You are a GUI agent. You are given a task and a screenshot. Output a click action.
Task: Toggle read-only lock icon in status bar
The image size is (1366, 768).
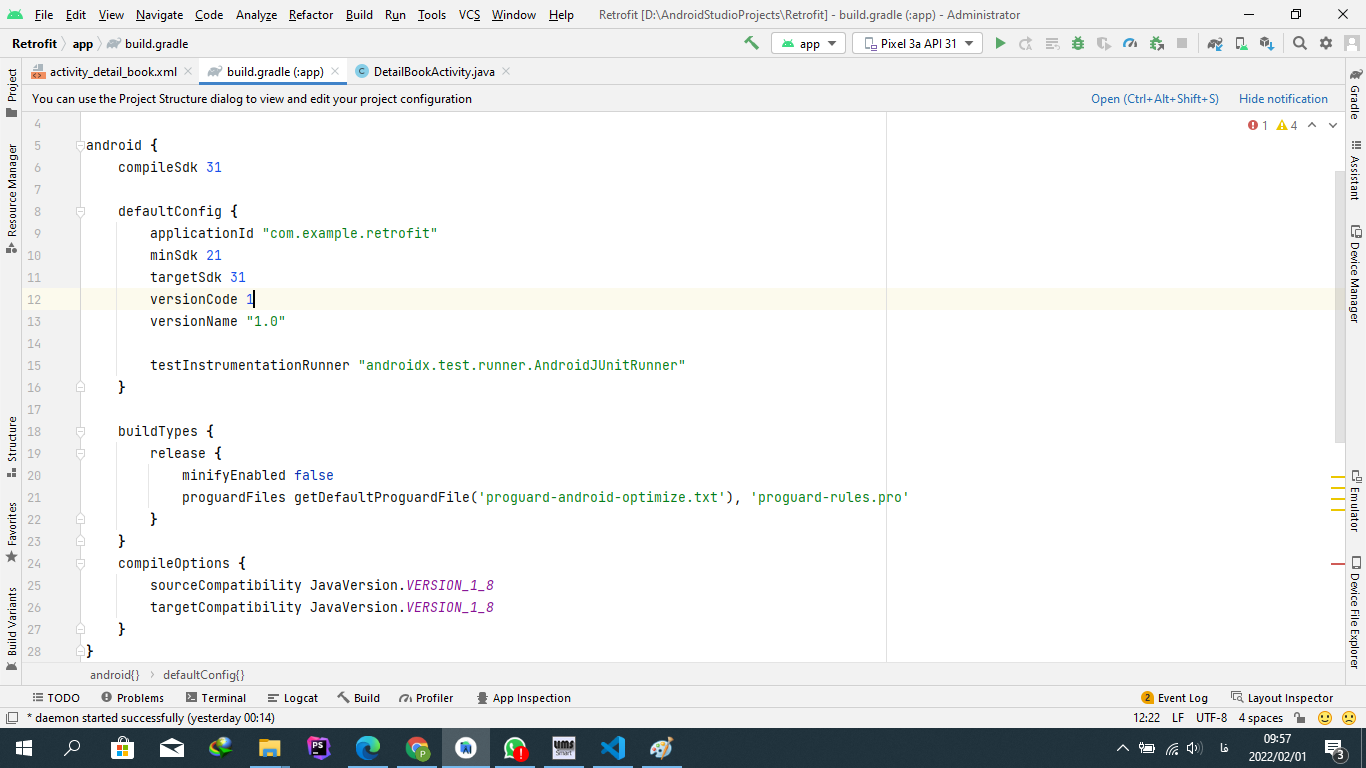[x=1300, y=718]
